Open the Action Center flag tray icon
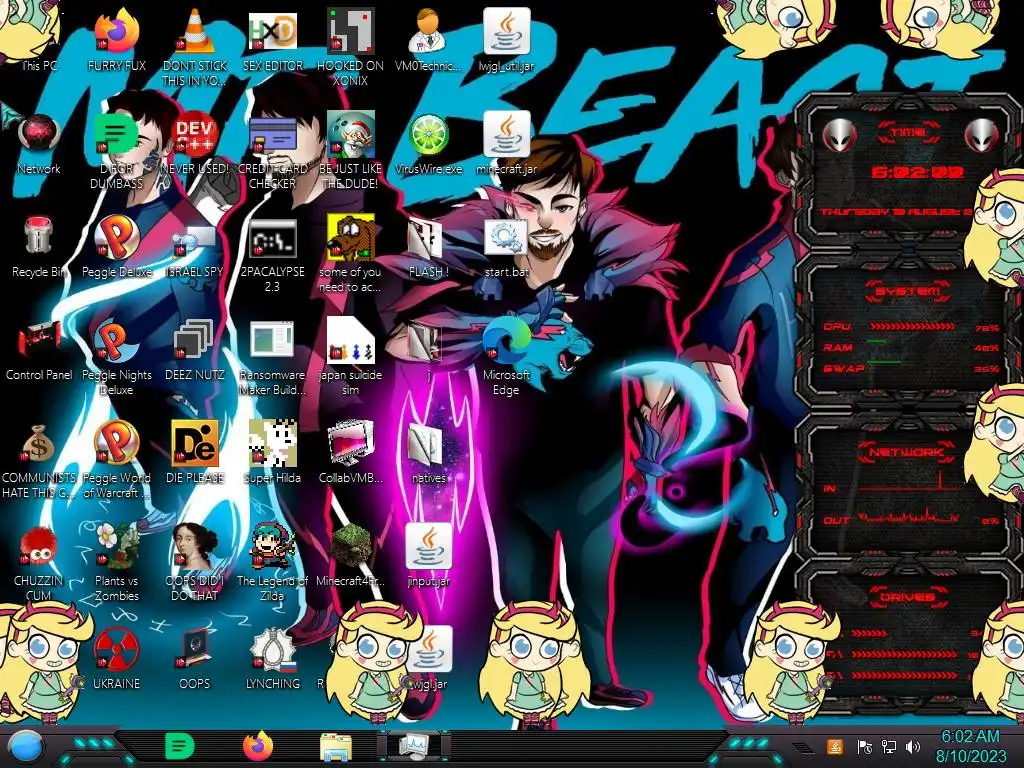 (864, 746)
